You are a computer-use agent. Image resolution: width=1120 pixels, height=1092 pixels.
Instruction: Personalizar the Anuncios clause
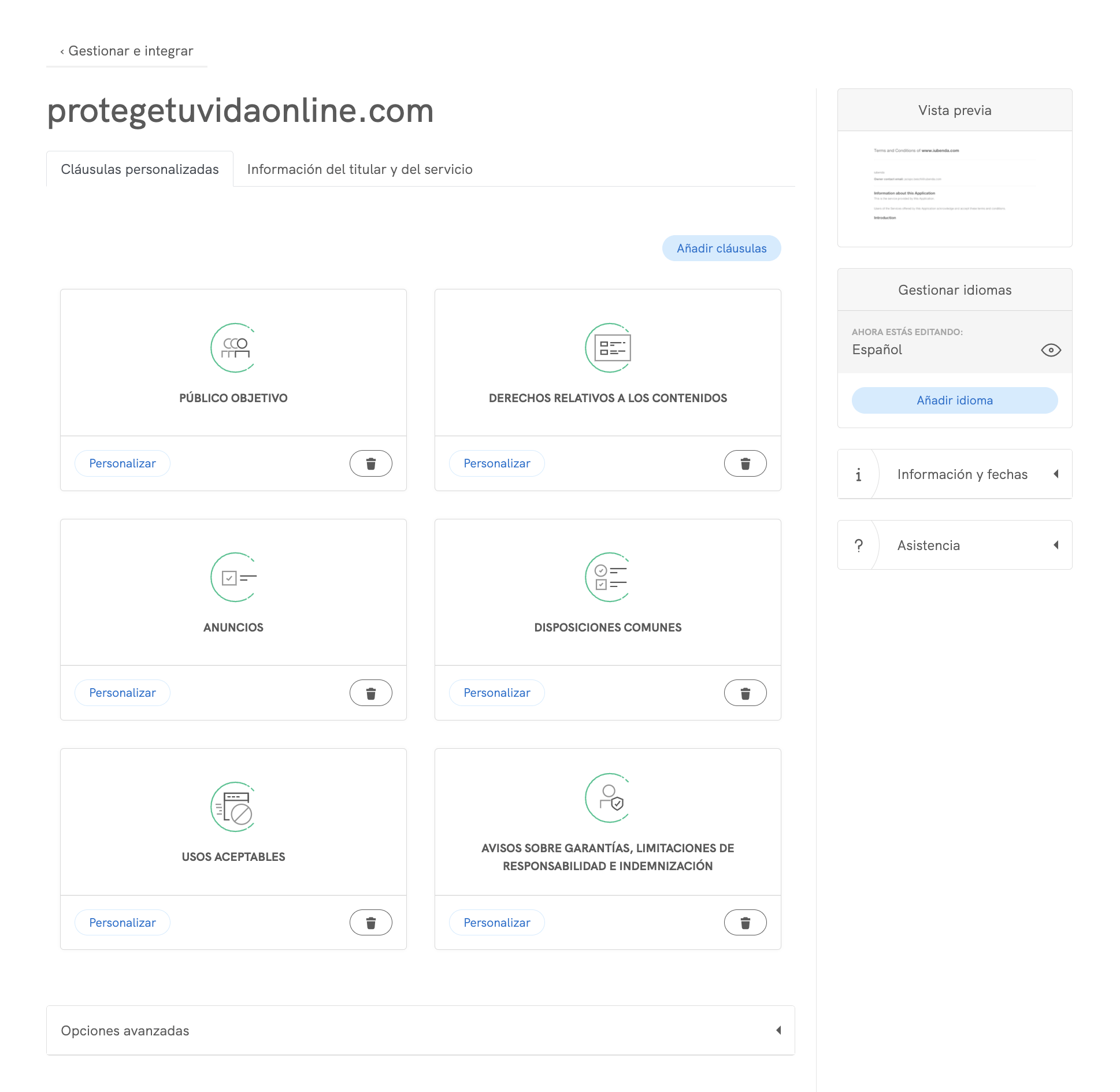coord(123,693)
